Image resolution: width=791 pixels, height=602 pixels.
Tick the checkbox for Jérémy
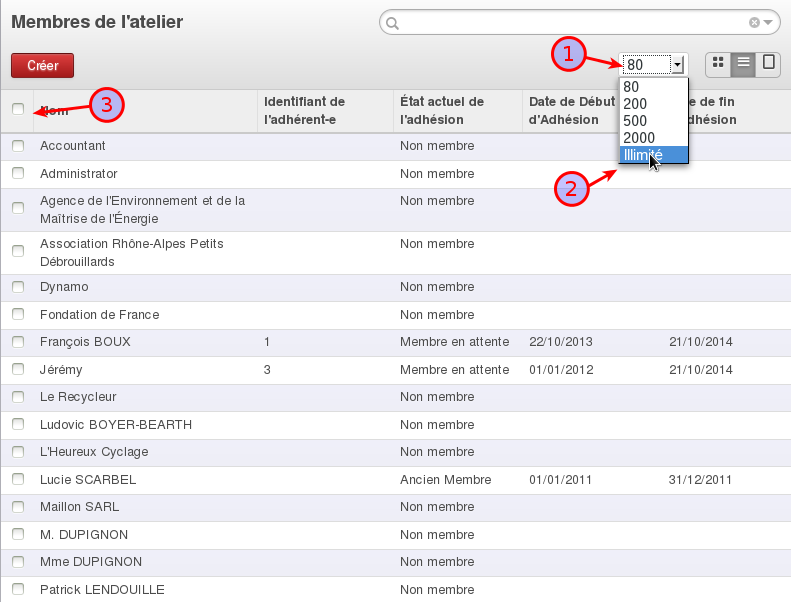(18, 369)
